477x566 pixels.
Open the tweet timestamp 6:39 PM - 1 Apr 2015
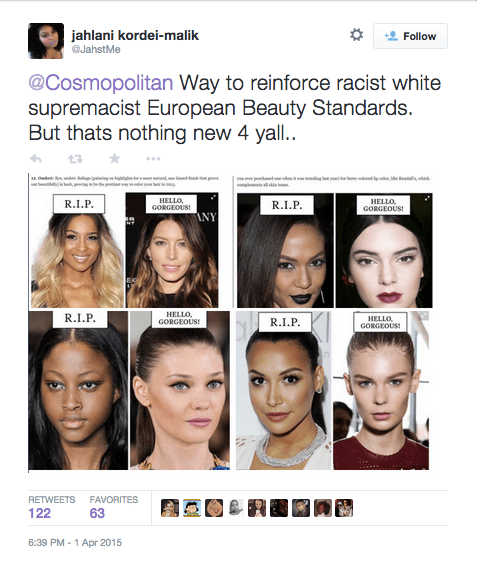pos(75,543)
